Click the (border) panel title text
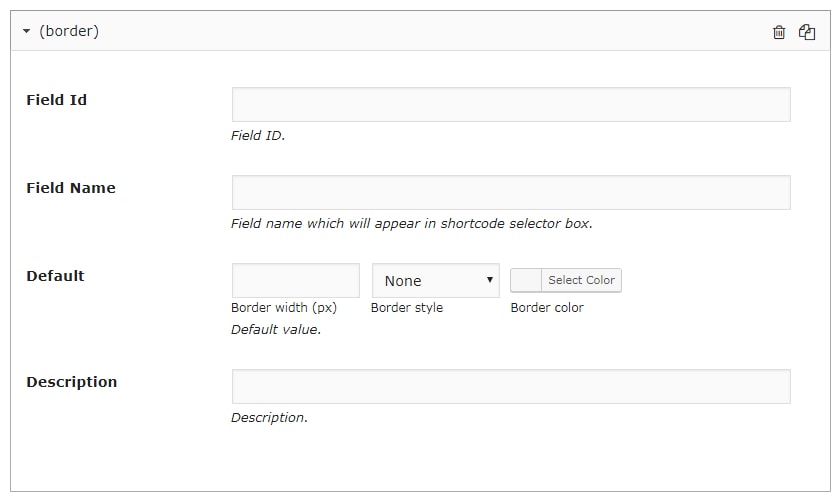 (69, 32)
